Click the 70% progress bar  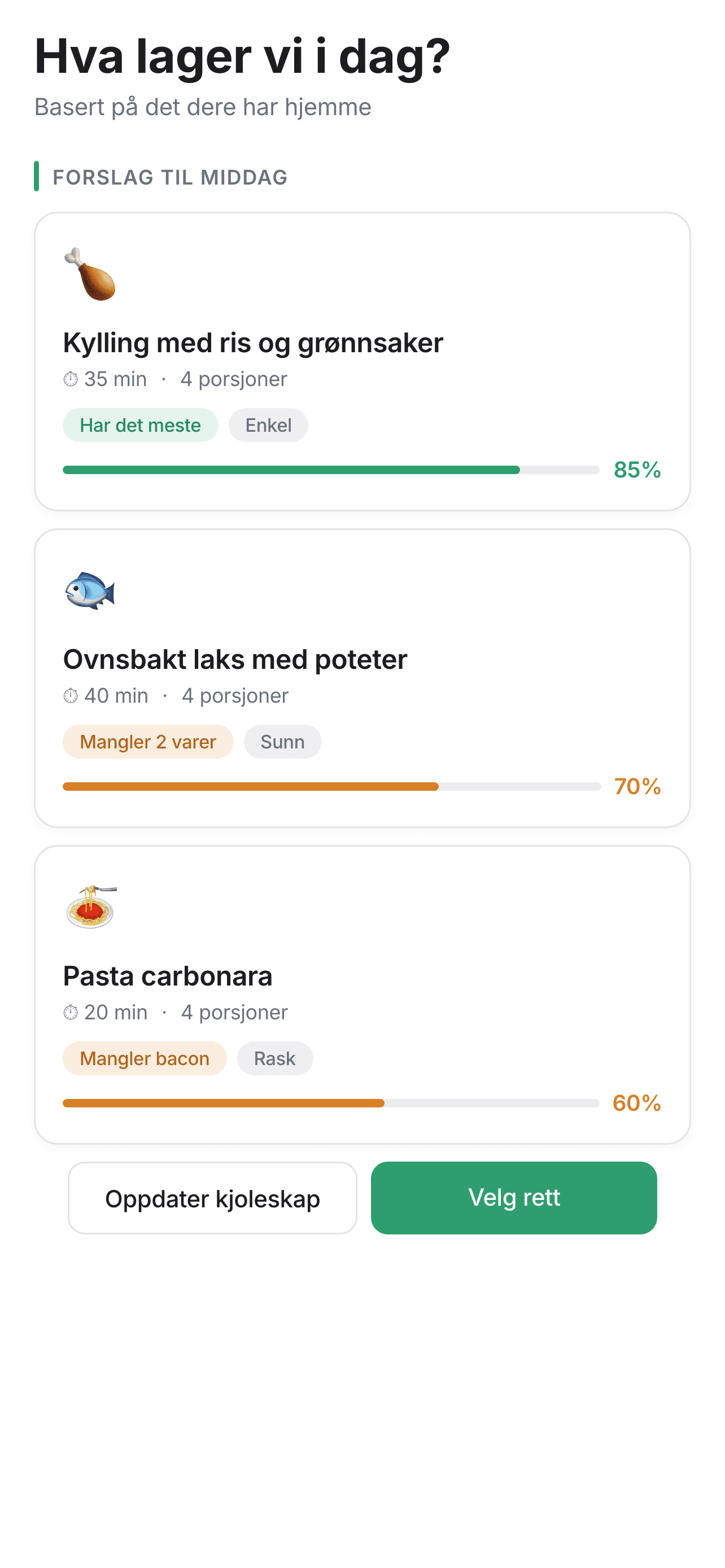[x=332, y=786]
